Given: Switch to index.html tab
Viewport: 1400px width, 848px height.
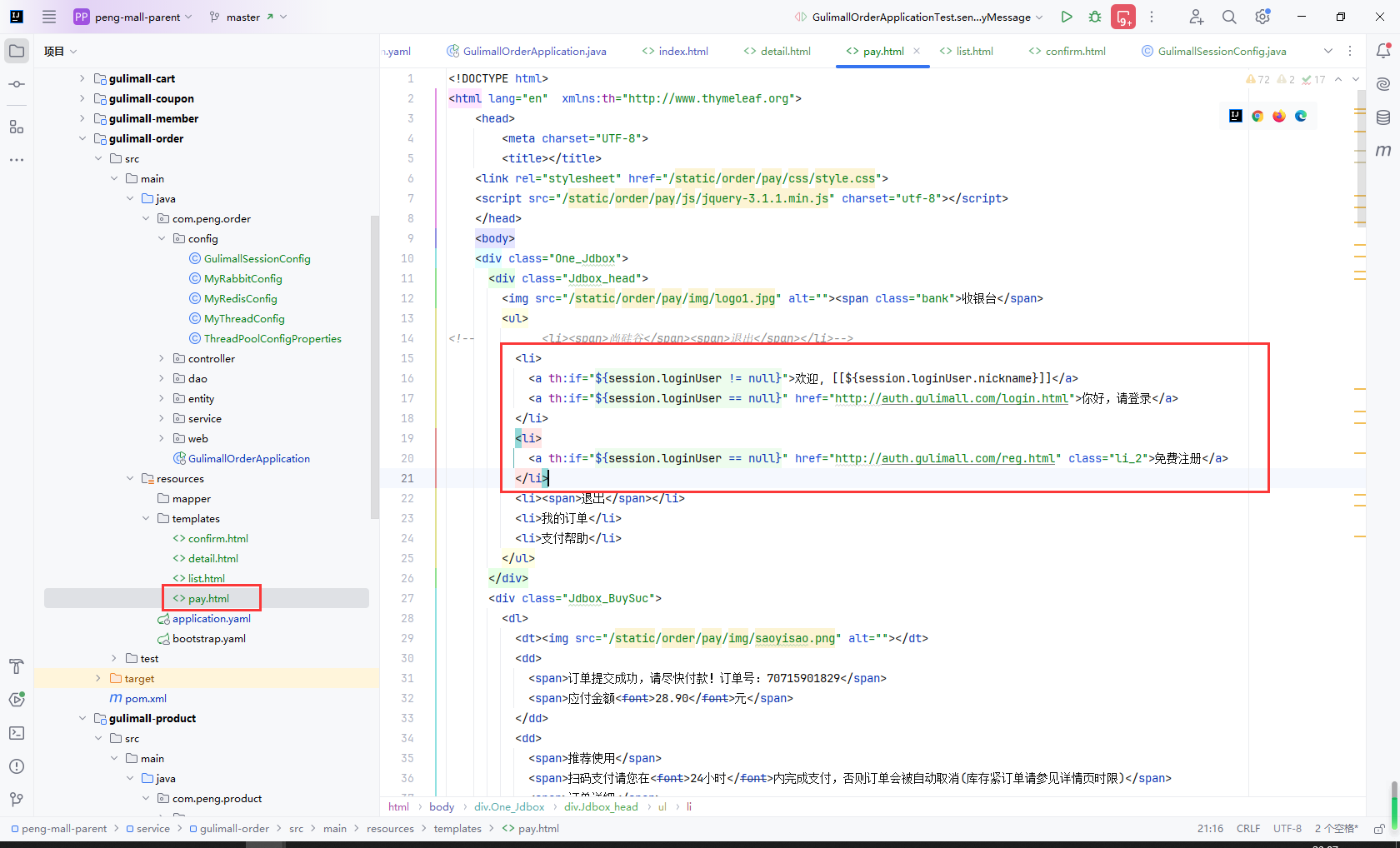Looking at the screenshot, I should click(x=675, y=51).
